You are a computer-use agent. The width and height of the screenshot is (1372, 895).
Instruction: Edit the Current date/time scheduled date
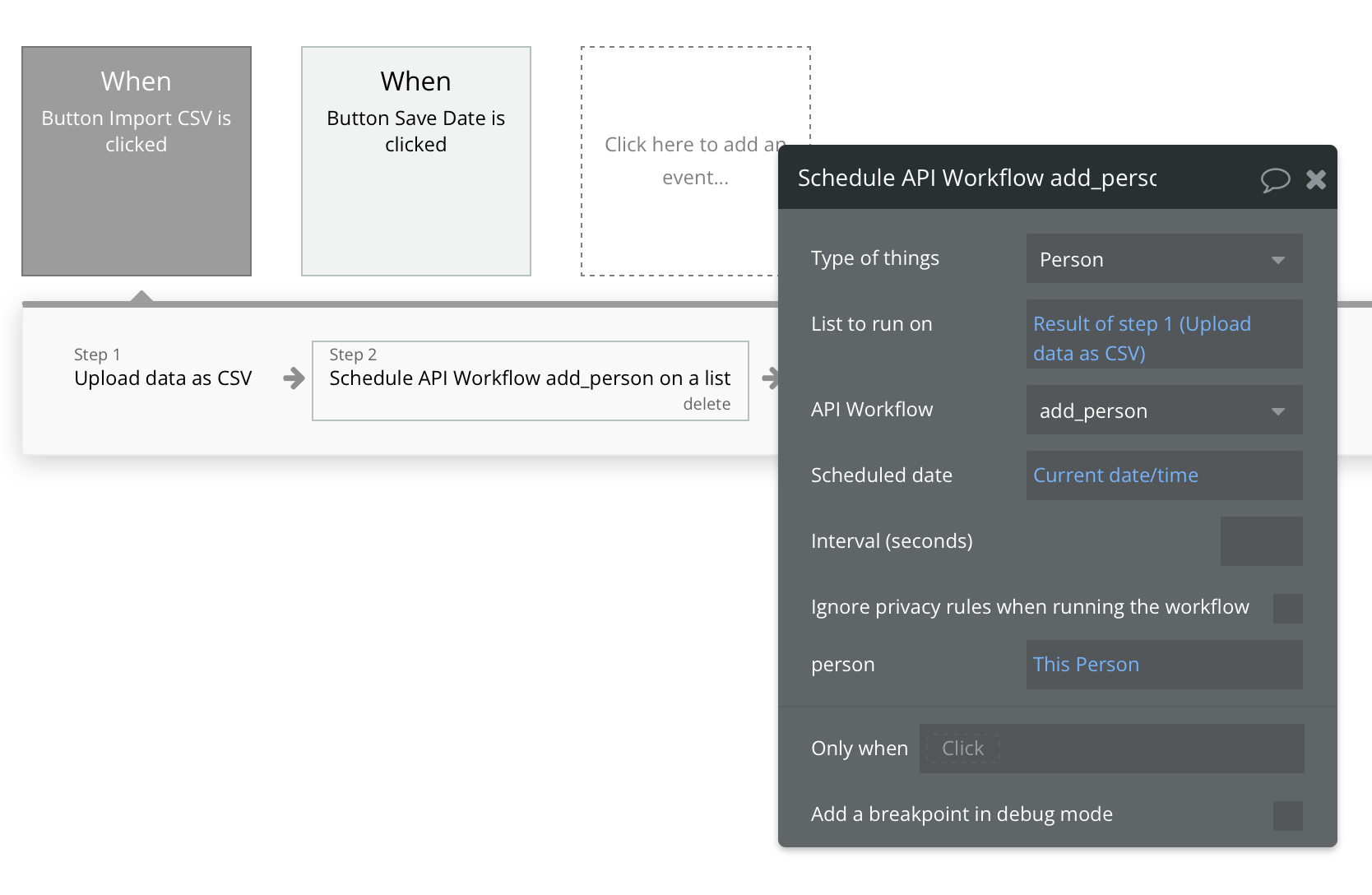click(x=1115, y=475)
